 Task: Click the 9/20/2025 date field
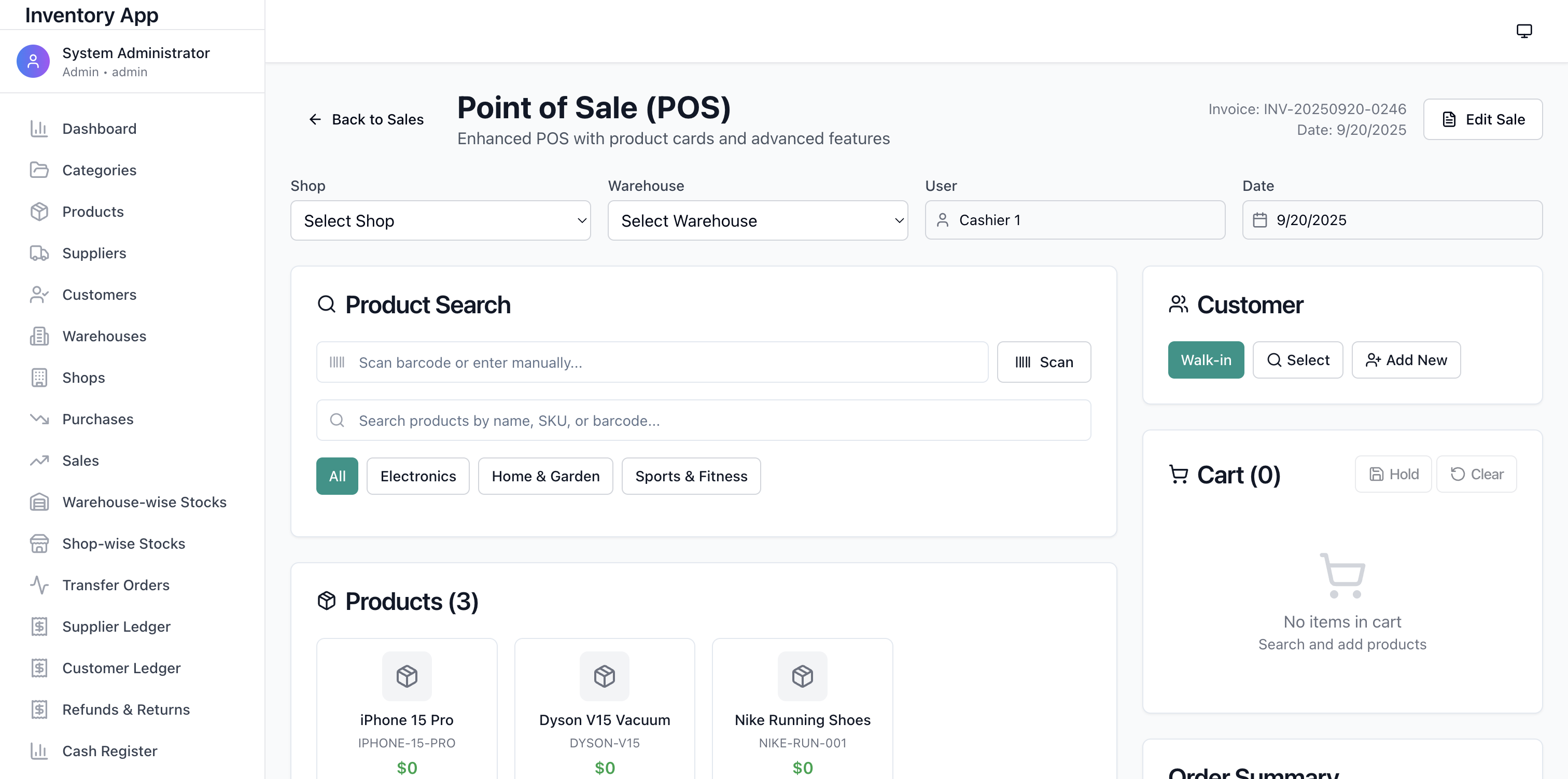pyautogui.click(x=1392, y=220)
